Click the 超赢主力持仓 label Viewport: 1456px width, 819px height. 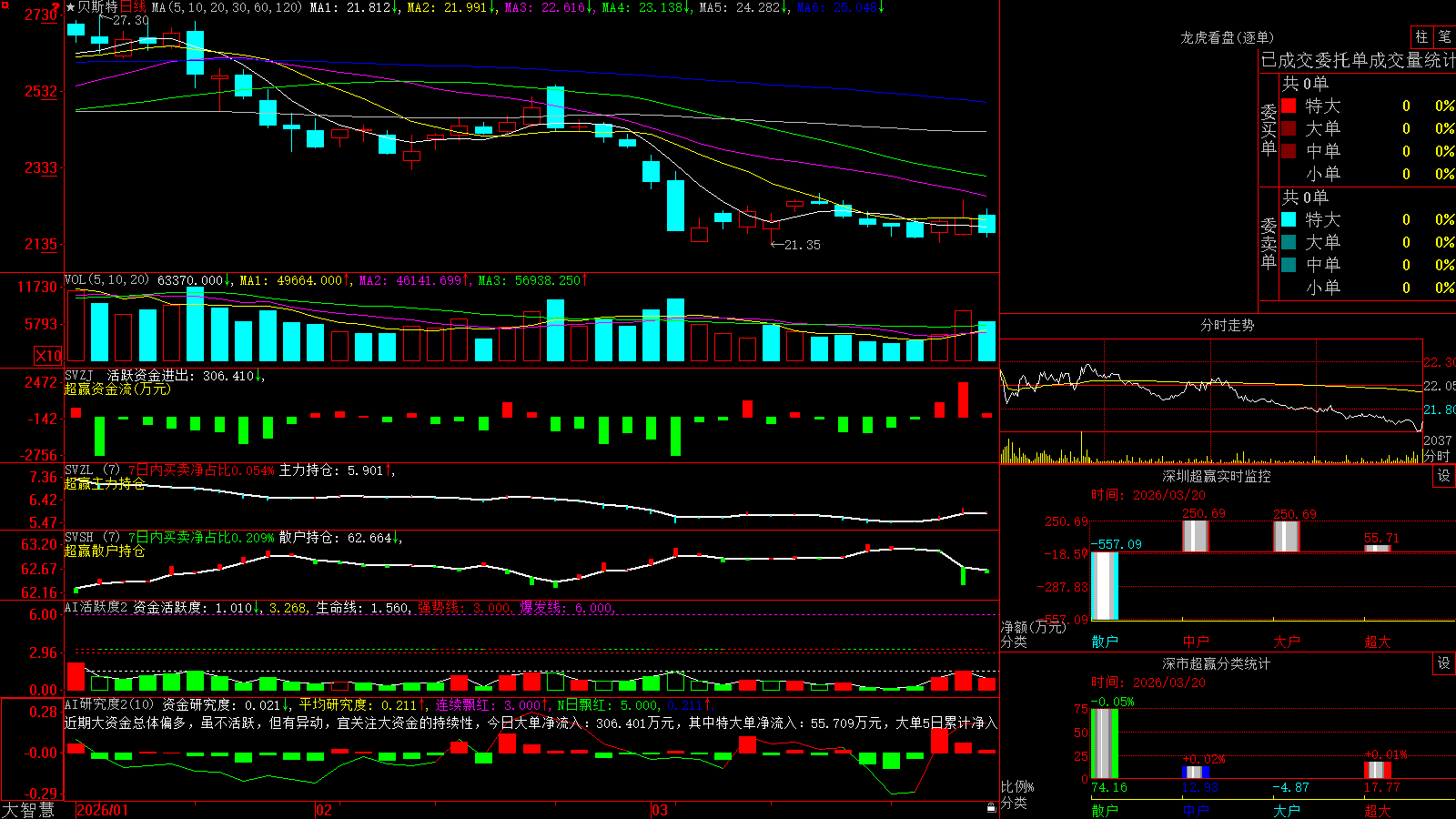tap(105, 483)
